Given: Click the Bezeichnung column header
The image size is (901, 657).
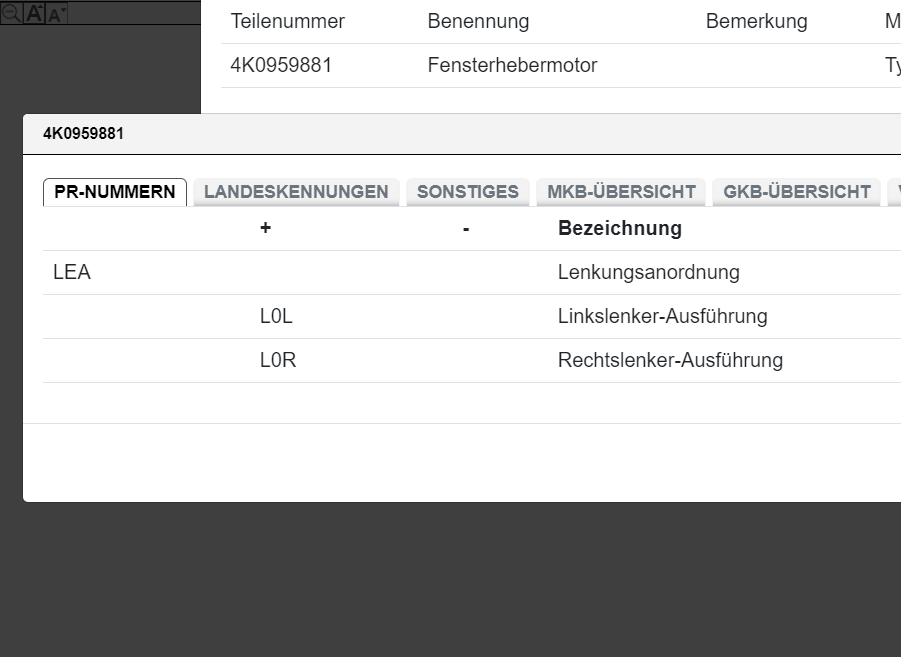Looking at the screenshot, I should [619, 228].
